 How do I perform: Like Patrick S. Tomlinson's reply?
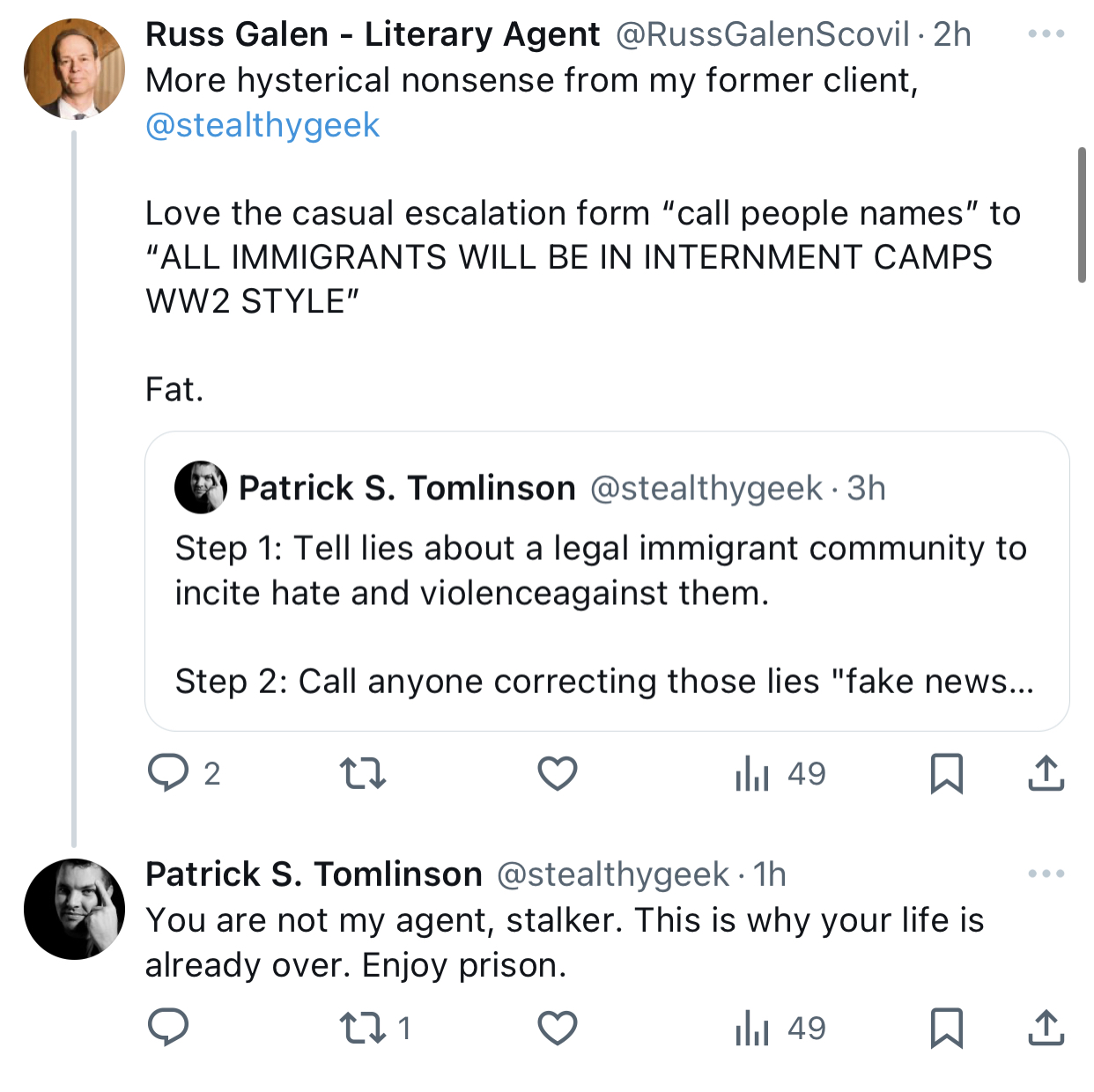click(x=558, y=1027)
